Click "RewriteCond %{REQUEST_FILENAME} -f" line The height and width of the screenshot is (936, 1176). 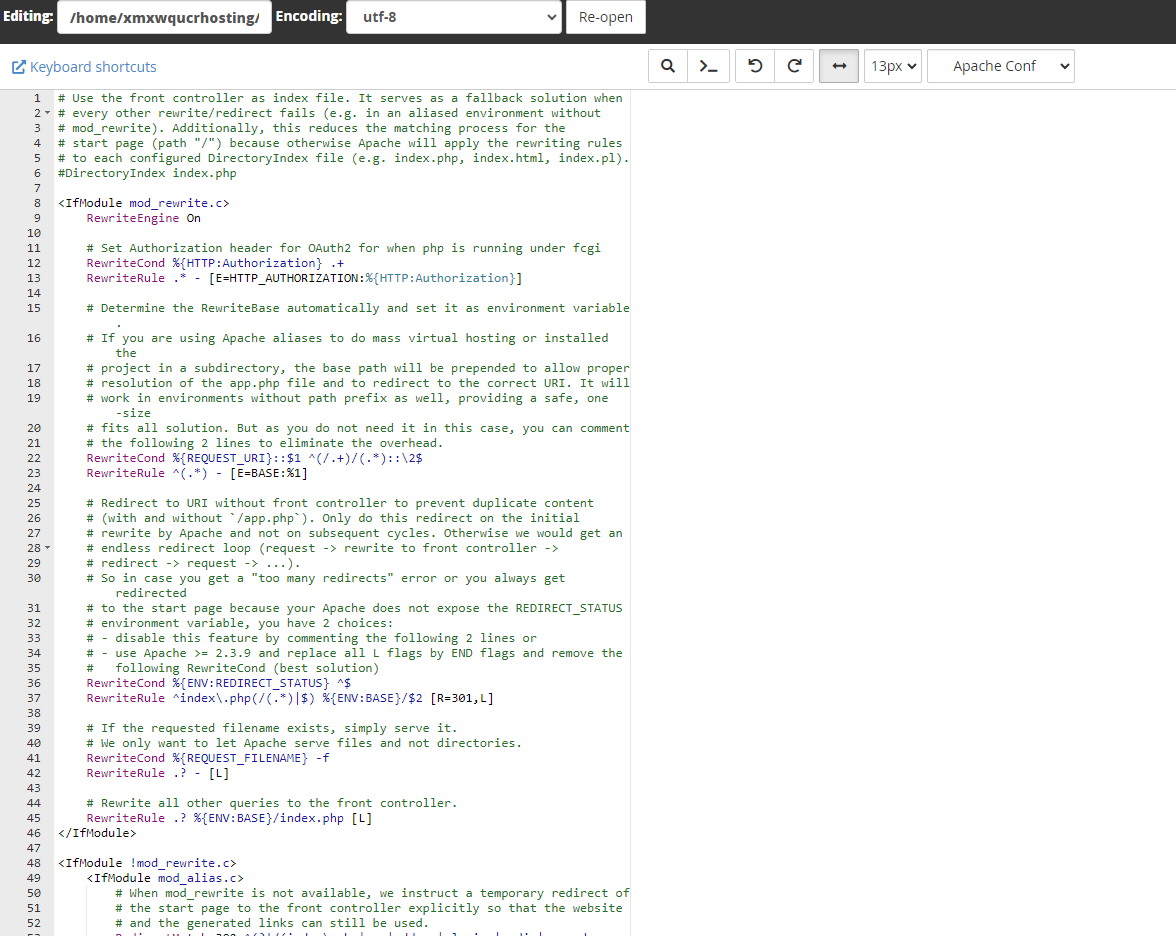click(208, 758)
